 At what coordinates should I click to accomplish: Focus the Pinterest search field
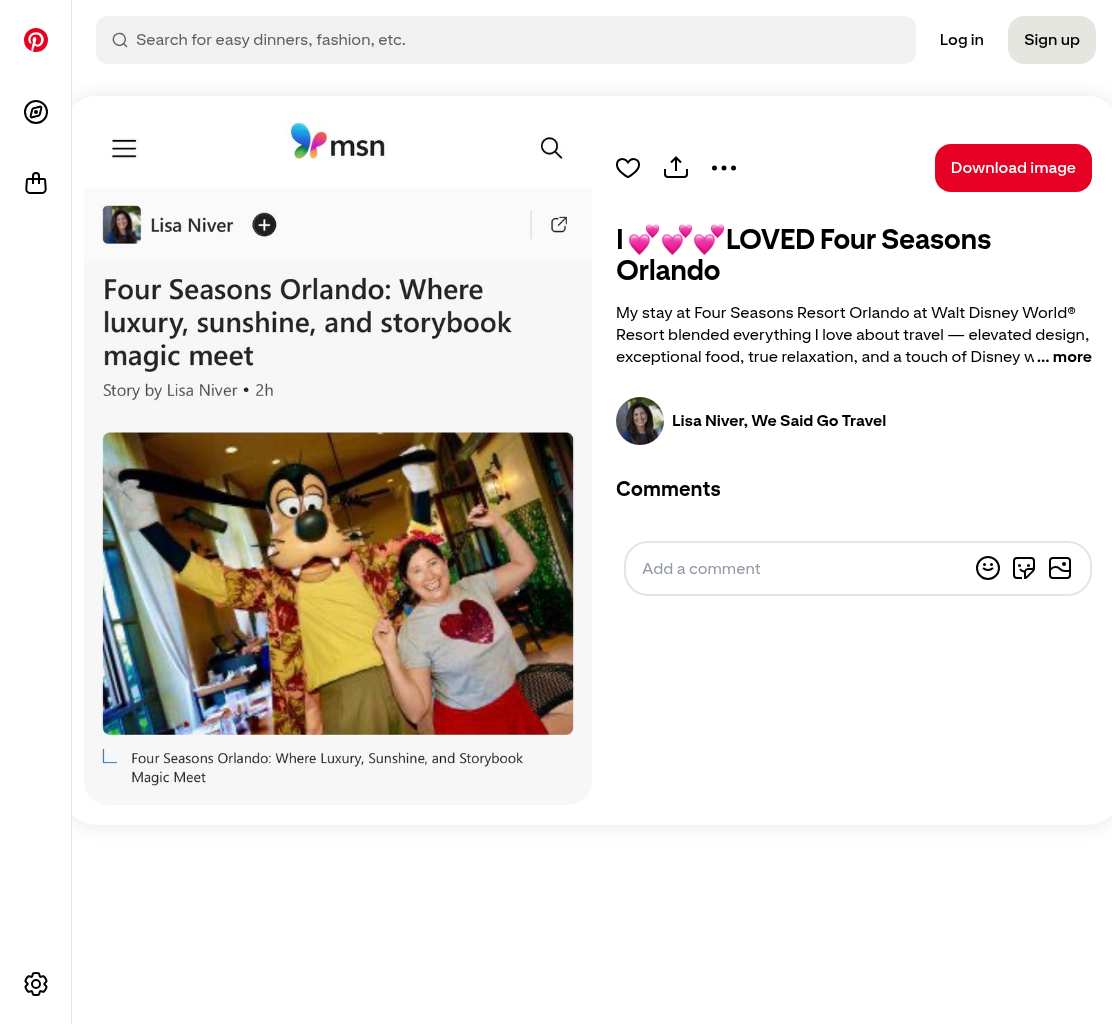506,40
